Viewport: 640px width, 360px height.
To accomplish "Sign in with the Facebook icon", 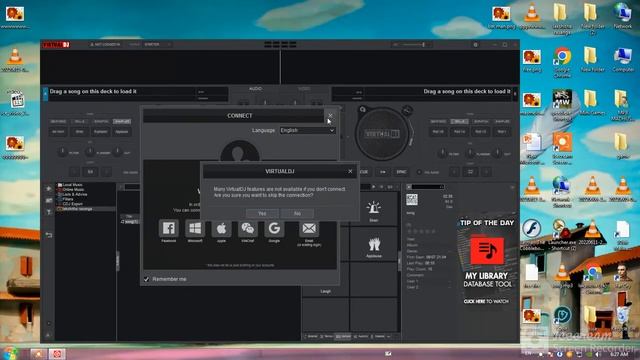I will pyautogui.click(x=168, y=228).
